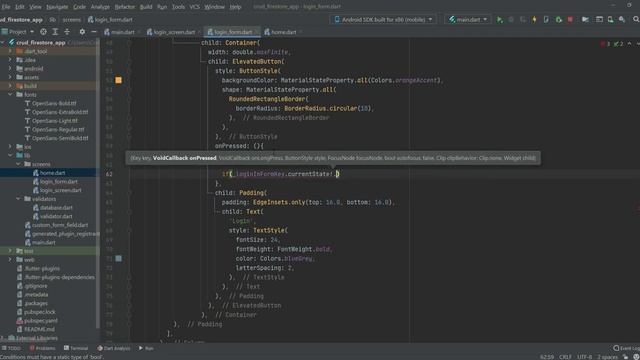Expand the android folder
The image size is (640, 360).
(x=11, y=69)
